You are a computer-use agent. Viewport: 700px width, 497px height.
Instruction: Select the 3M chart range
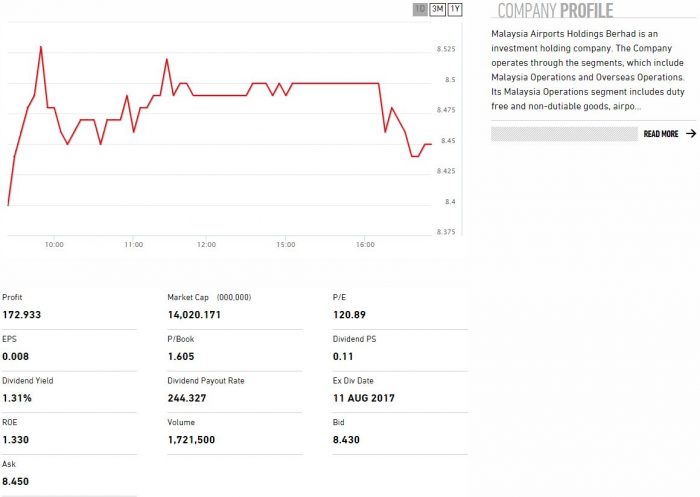(437, 10)
